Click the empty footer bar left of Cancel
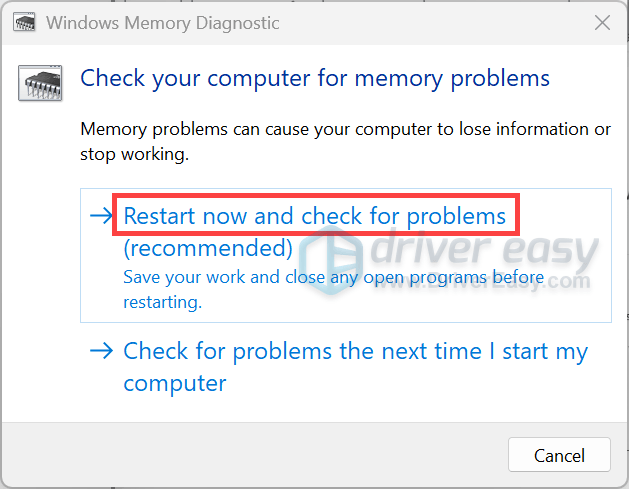 coord(255,455)
